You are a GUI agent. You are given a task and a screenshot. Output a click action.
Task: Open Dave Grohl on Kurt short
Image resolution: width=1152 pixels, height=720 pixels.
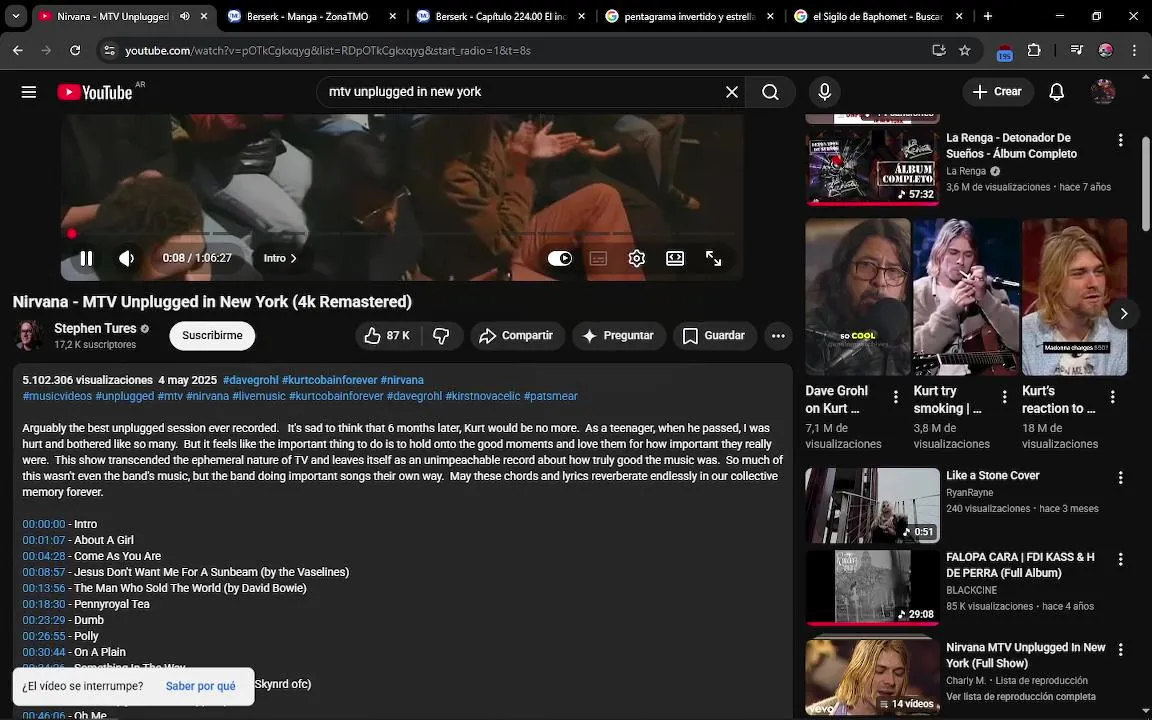[857, 297]
